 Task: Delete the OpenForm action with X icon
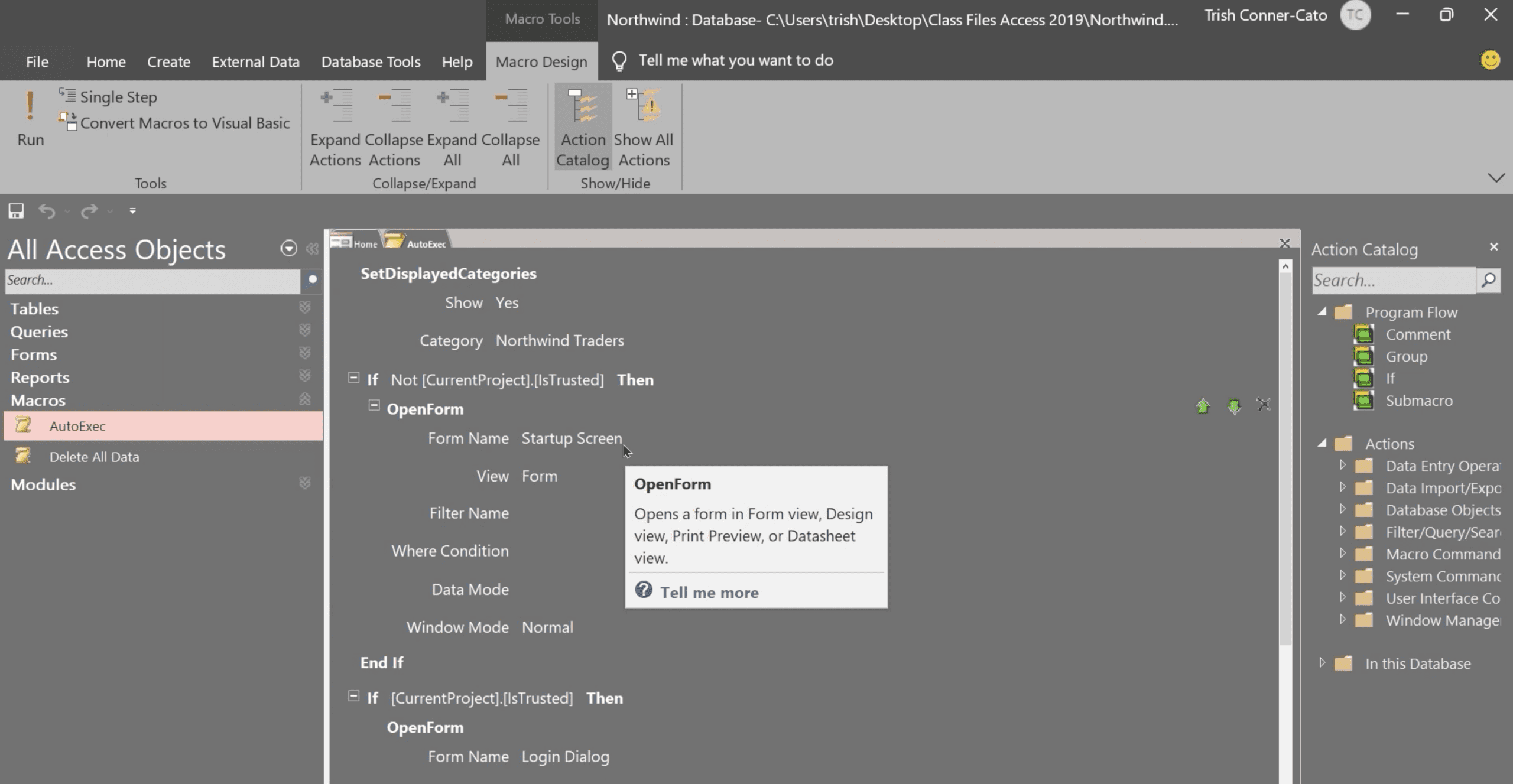[x=1264, y=405]
